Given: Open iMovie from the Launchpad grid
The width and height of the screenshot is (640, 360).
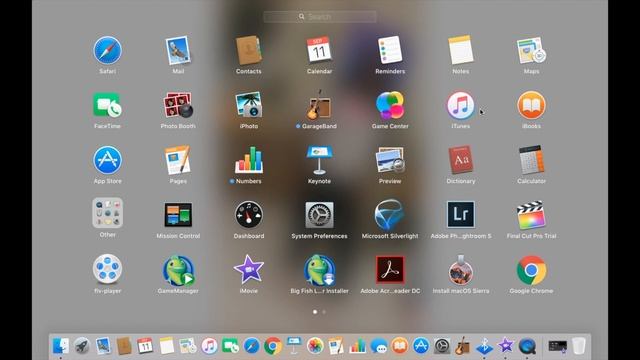Looking at the screenshot, I should (x=249, y=269).
